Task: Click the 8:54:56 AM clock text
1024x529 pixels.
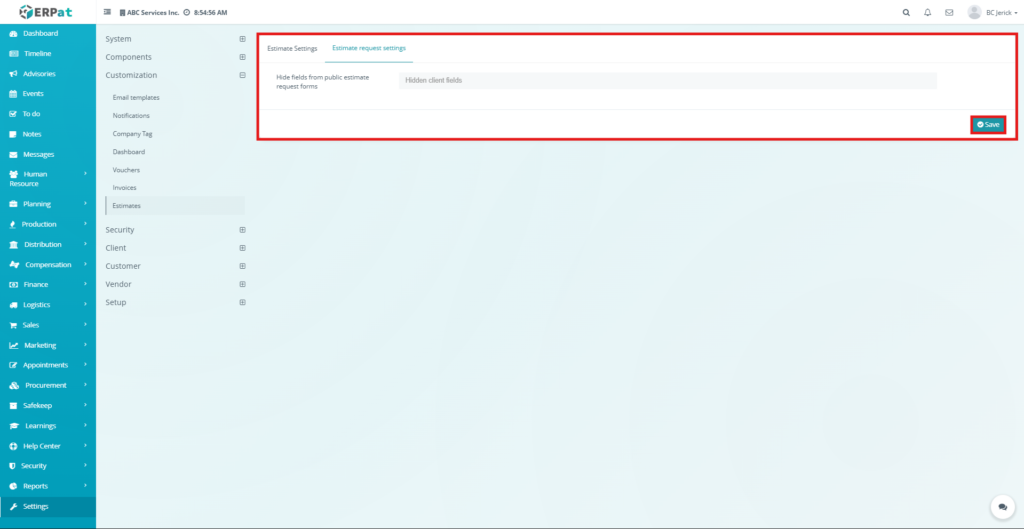Action: tap(210, 12)
